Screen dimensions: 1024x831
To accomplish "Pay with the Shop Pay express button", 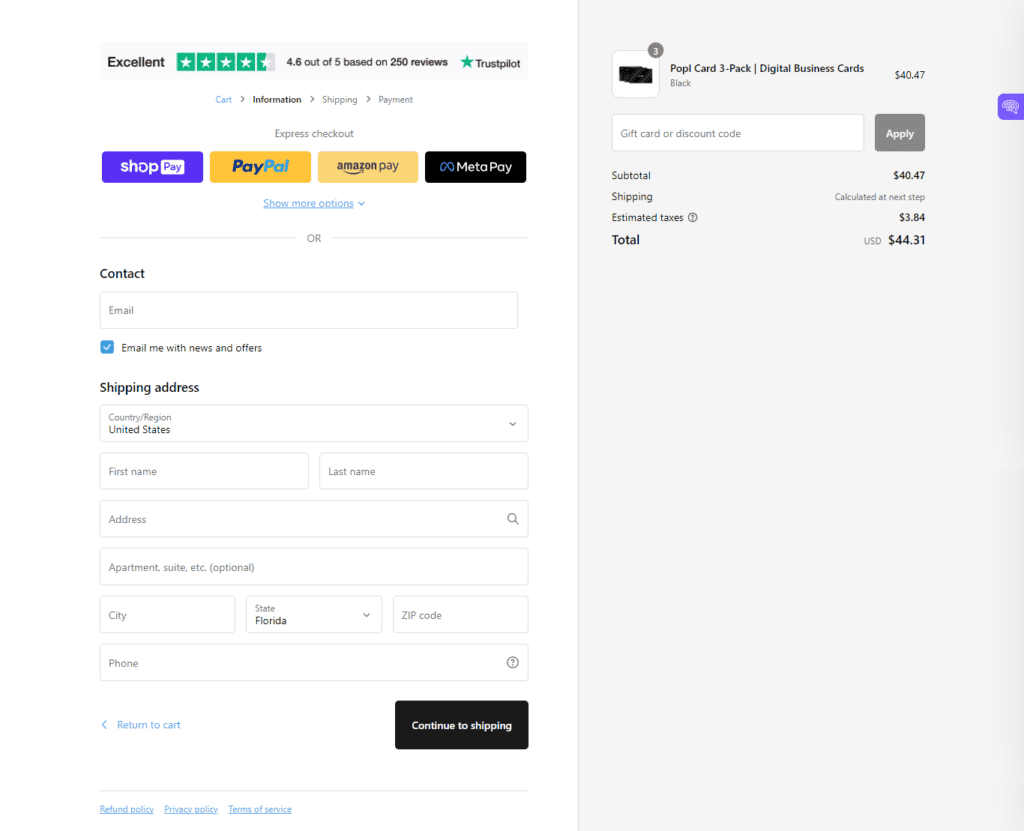I will pos(152,167).
